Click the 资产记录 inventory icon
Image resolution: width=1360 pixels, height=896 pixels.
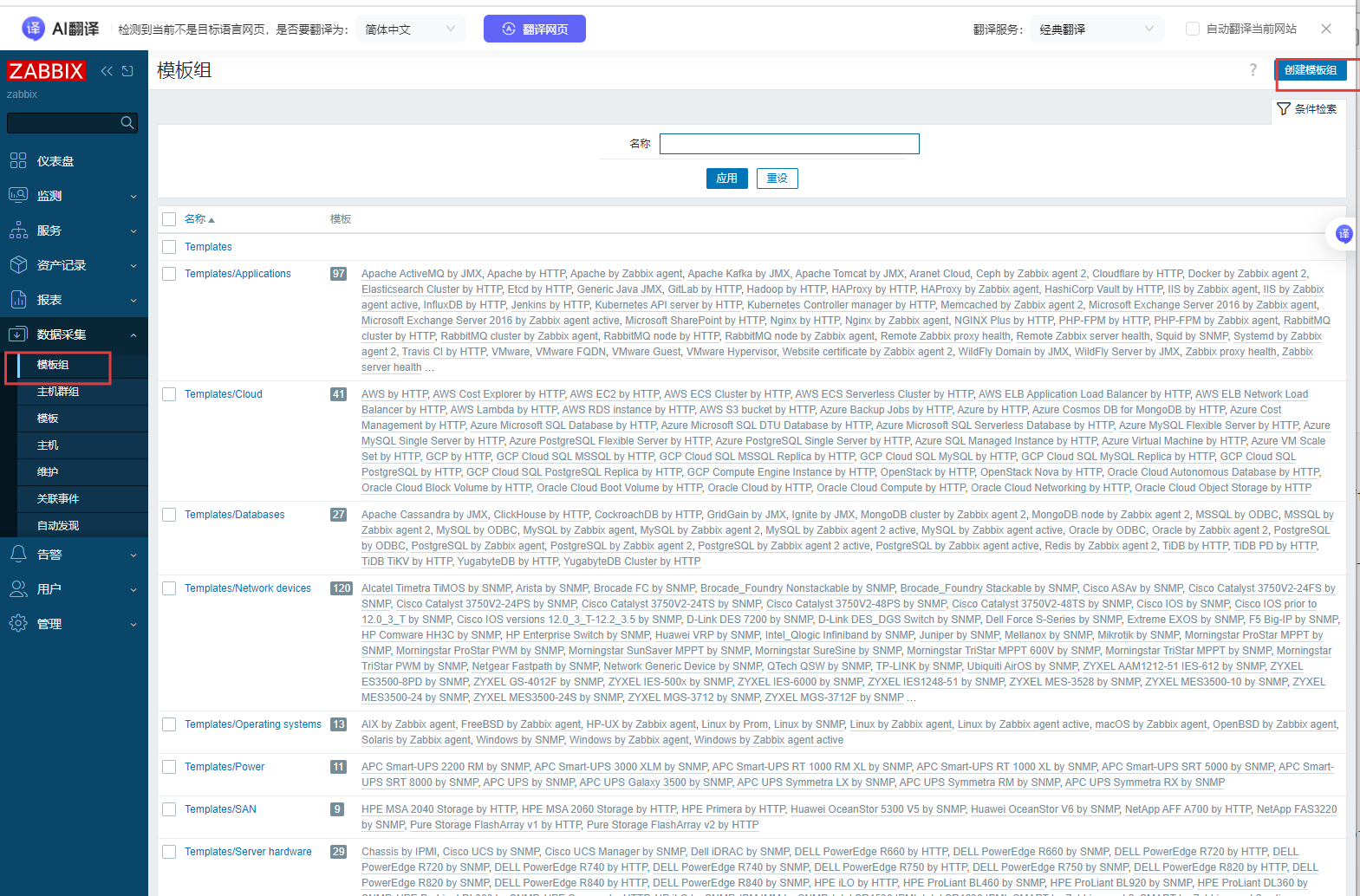tap(18, 264)
